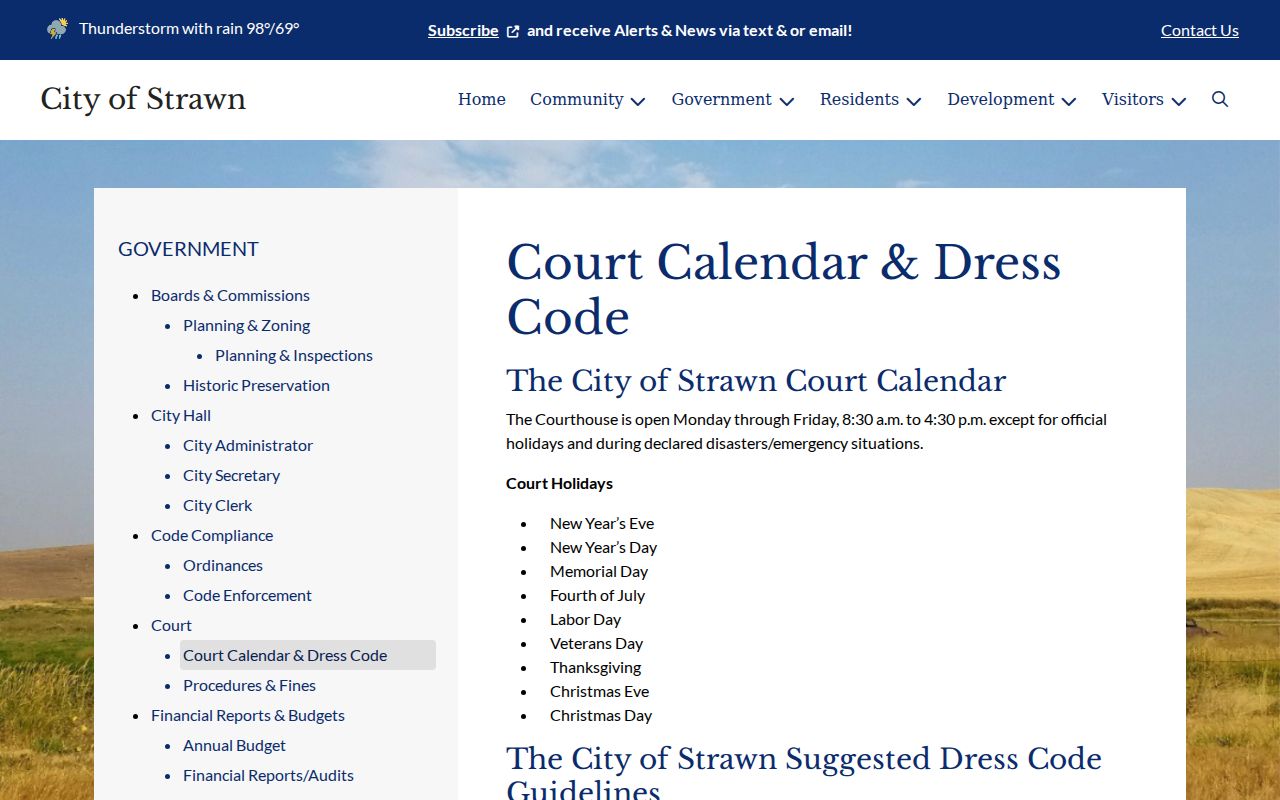Screen dimensions: 1280x800
Task: Expand the Development dropdown menu
Action: pyautogui.click(x=1012, y=99)
